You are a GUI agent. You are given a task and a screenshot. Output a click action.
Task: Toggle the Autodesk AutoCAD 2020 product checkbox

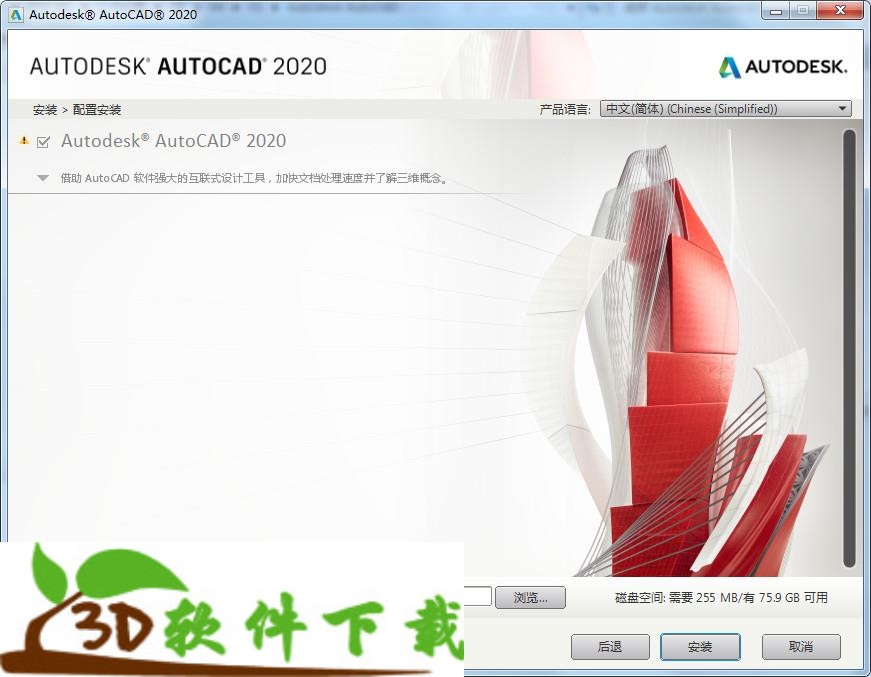coord(43,142)
